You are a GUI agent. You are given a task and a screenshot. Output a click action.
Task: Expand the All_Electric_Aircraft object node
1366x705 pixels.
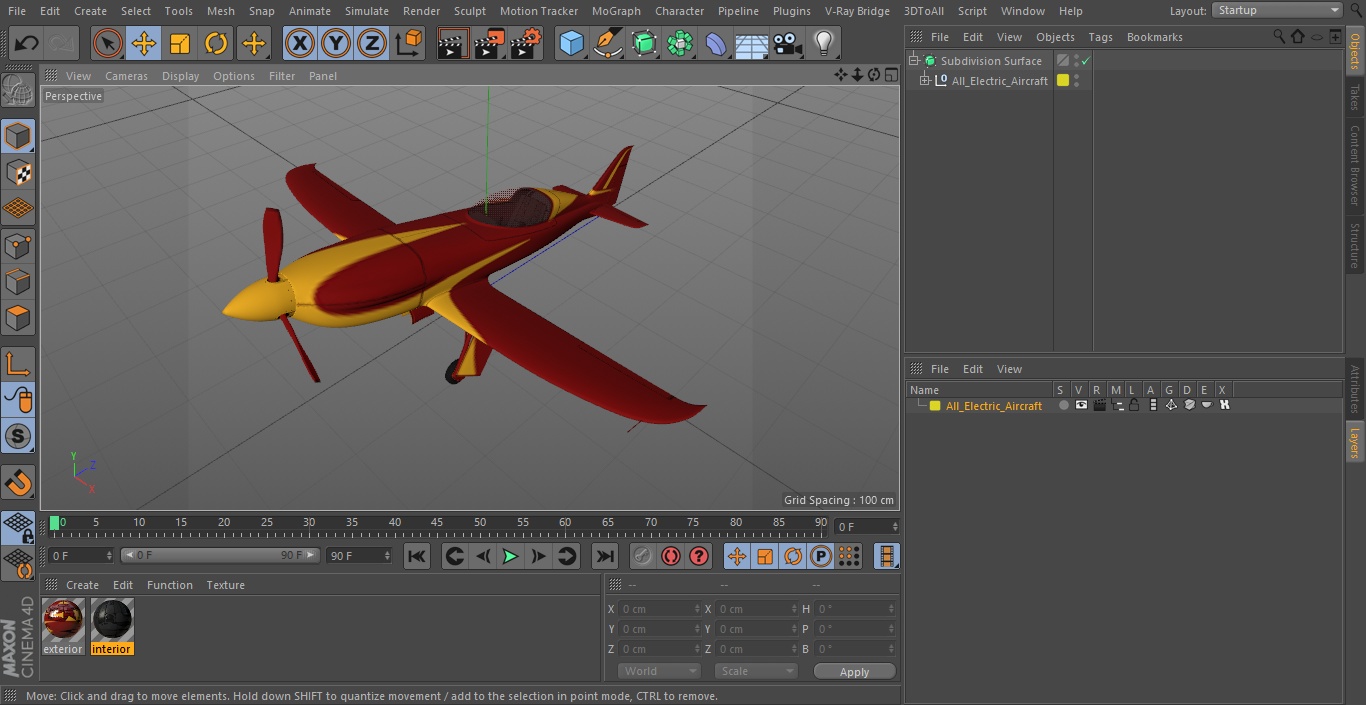click(x=925, y=80)
